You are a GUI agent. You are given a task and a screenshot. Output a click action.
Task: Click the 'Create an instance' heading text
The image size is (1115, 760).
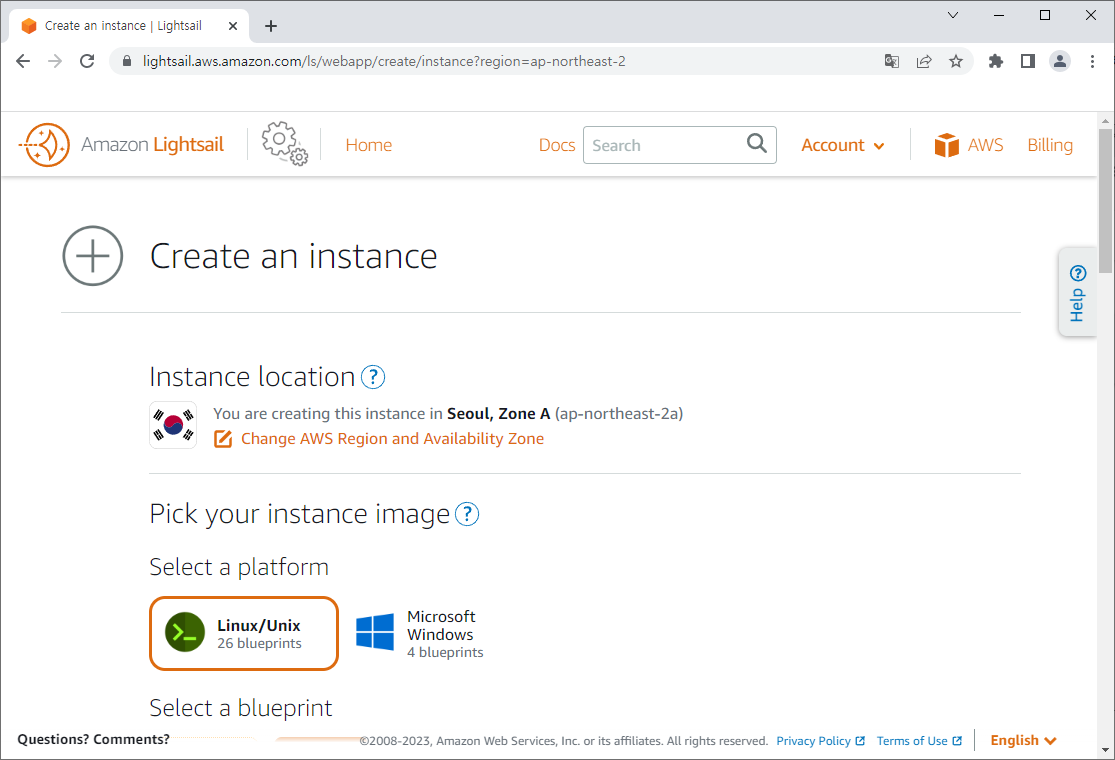click(293, 256)
